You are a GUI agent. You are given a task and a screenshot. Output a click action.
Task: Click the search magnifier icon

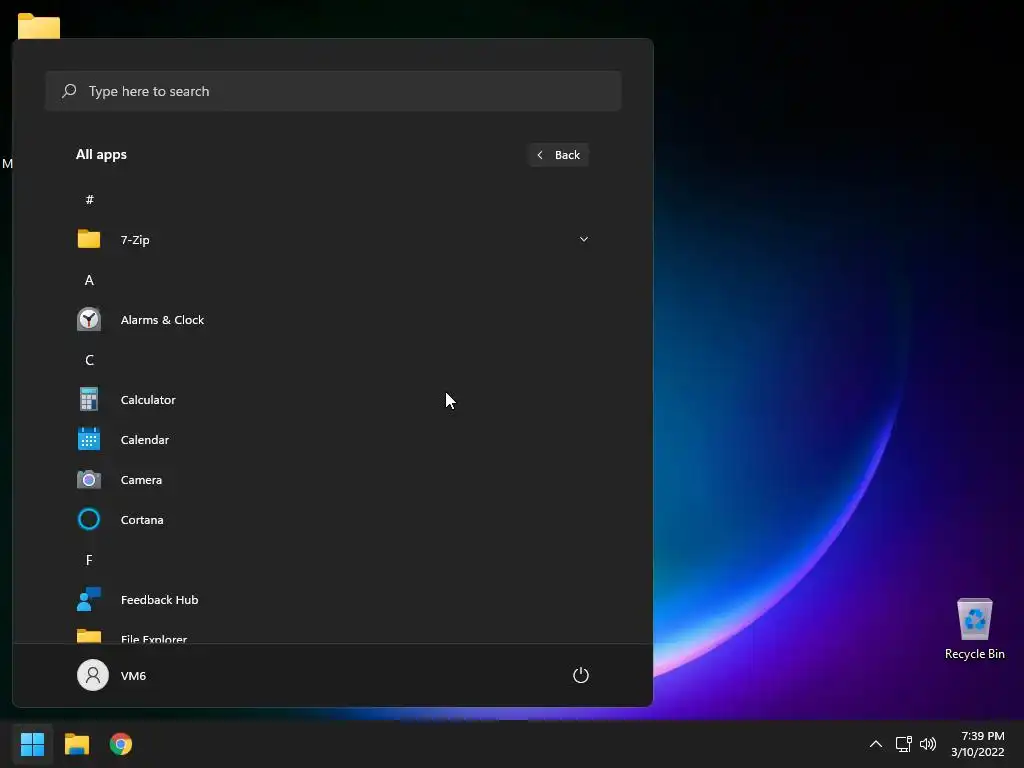pos(69,91)
